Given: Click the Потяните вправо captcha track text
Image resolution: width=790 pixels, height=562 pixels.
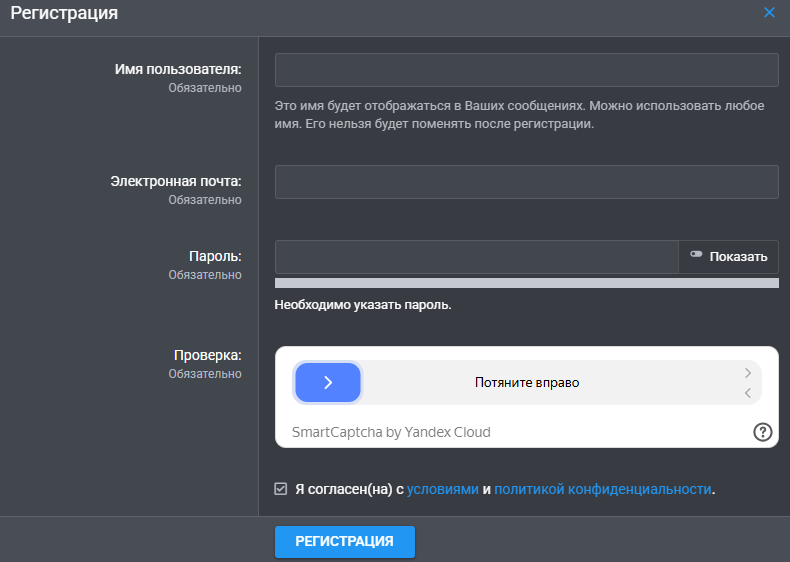Looking at the screenshot, I should tap(527, 382).
